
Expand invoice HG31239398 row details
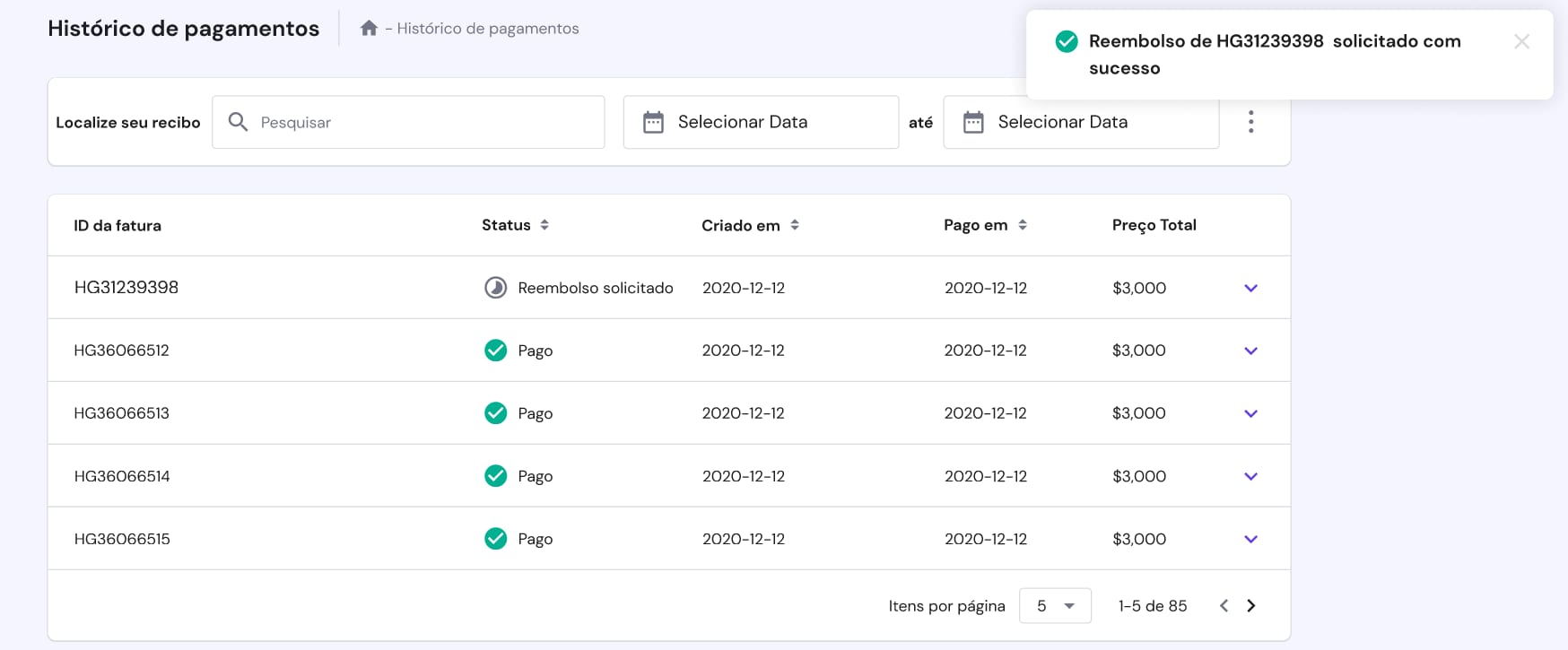1250,288
